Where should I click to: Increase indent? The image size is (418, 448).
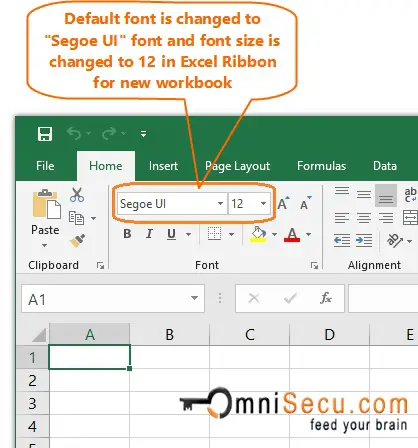tap(364, 240)
